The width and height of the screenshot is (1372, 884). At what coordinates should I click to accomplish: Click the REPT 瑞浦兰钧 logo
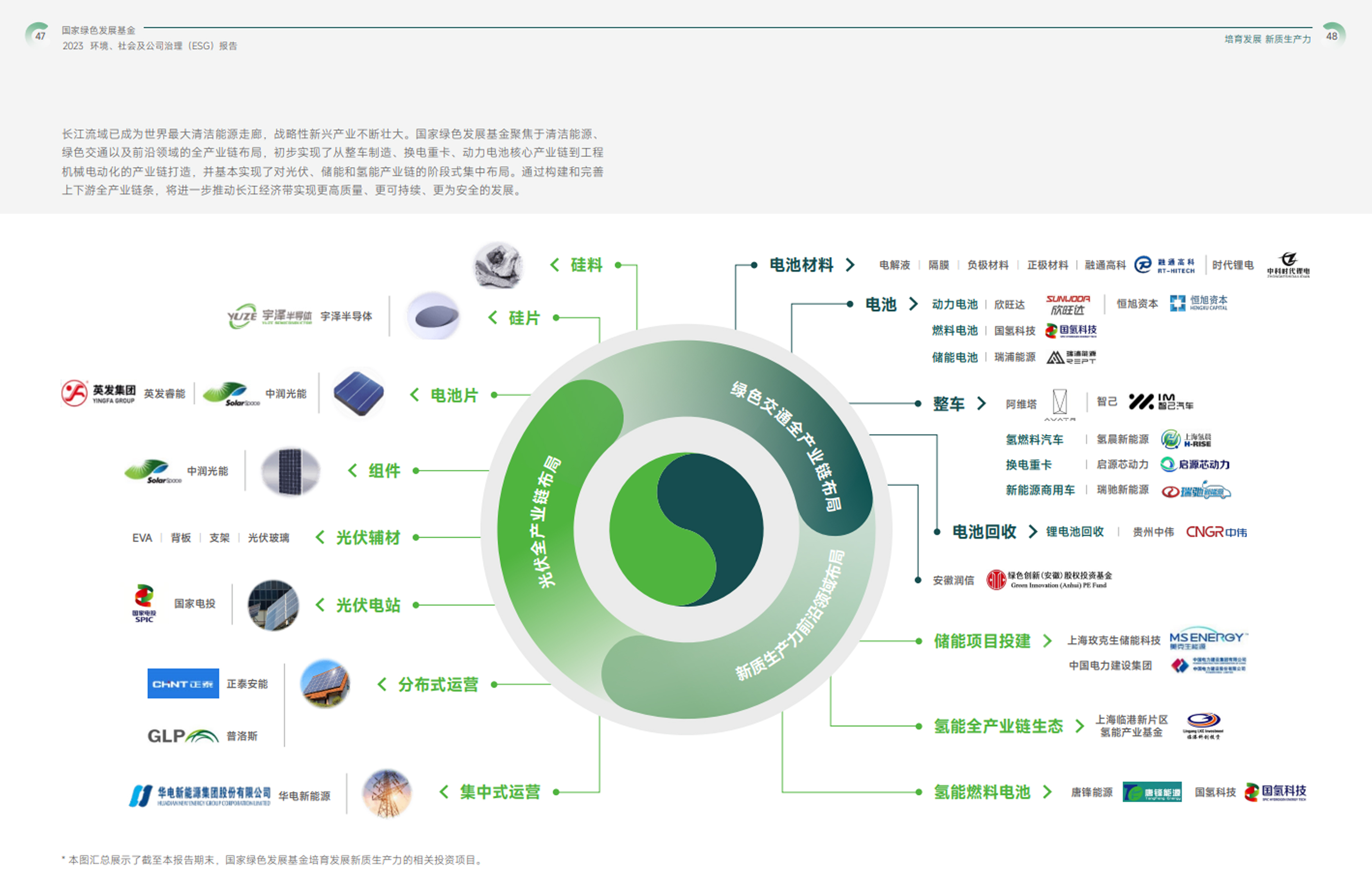[x=1071, y=357]
